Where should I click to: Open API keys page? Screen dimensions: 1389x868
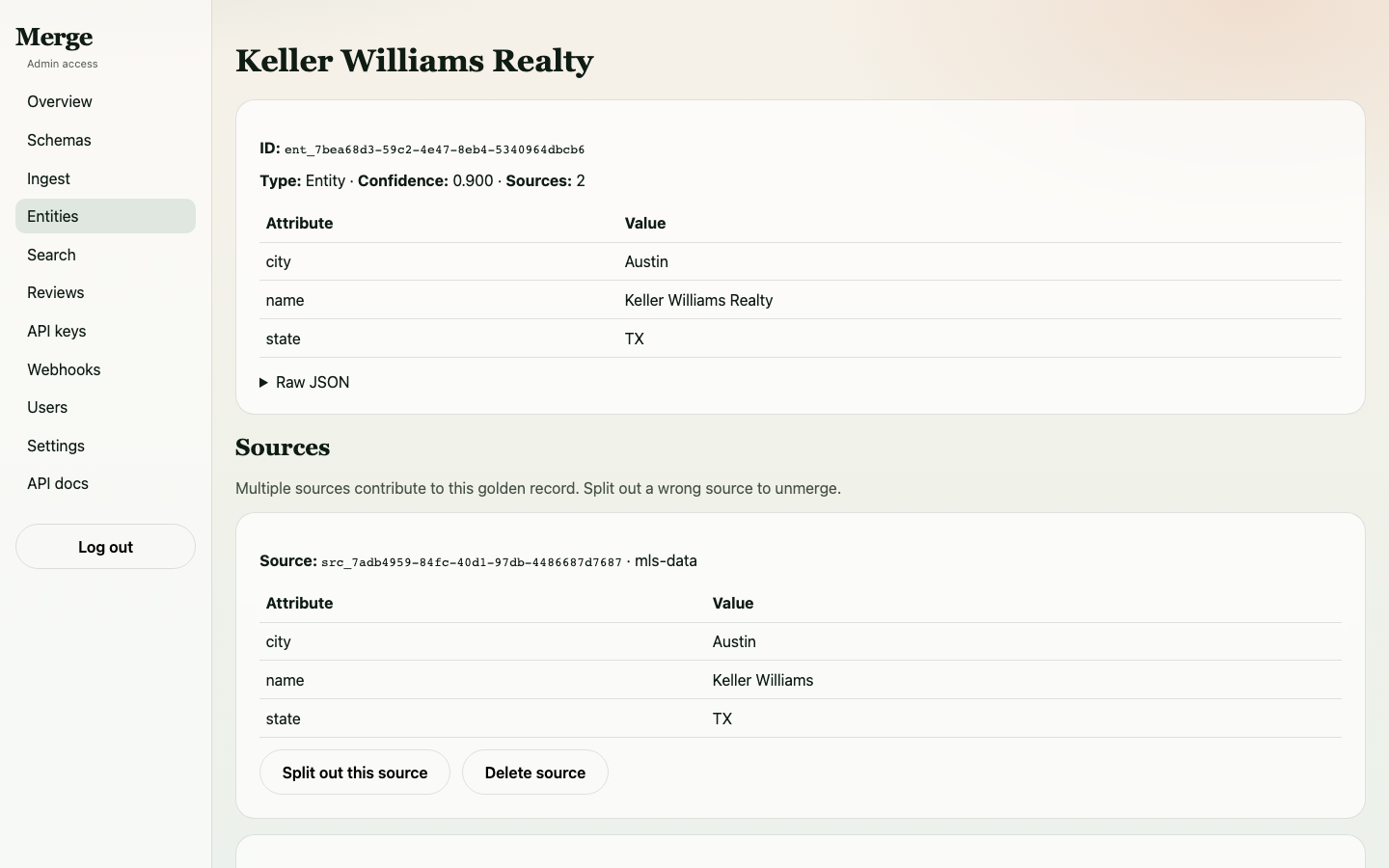[x=105, y=331]
